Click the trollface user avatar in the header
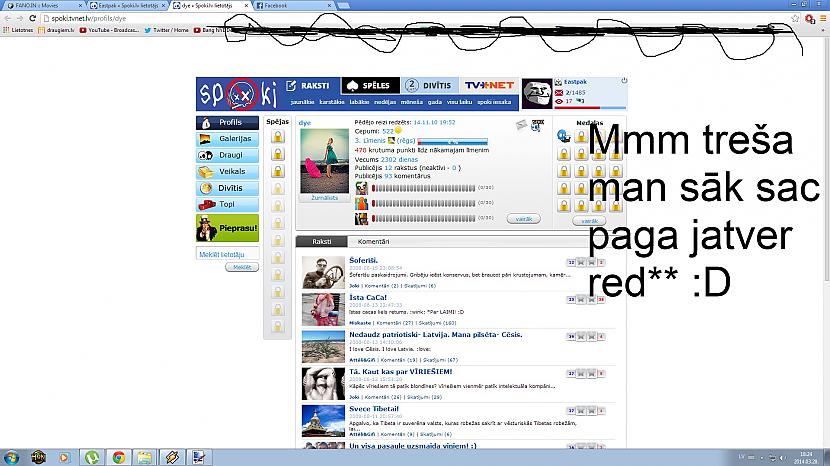This screenshot has height=466, width=830. (537, 94)
